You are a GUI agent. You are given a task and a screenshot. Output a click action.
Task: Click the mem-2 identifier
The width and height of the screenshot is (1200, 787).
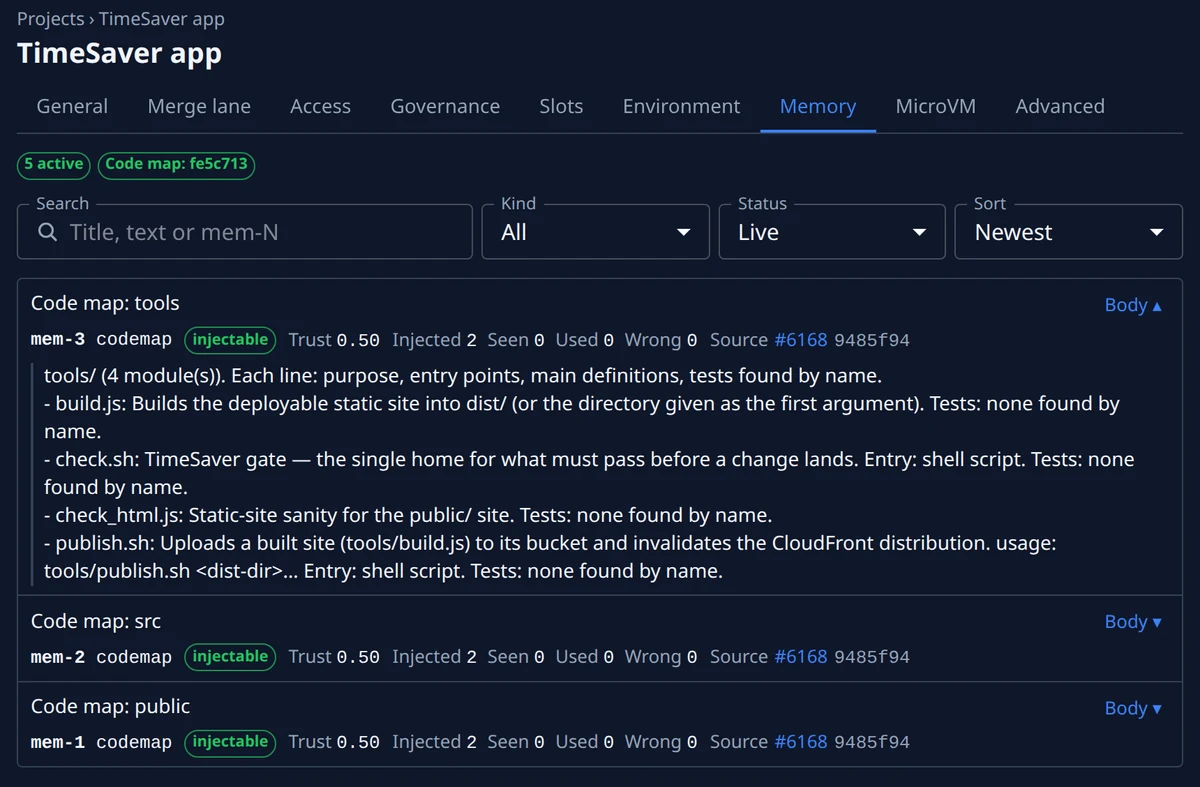click(x=58, y=657)
